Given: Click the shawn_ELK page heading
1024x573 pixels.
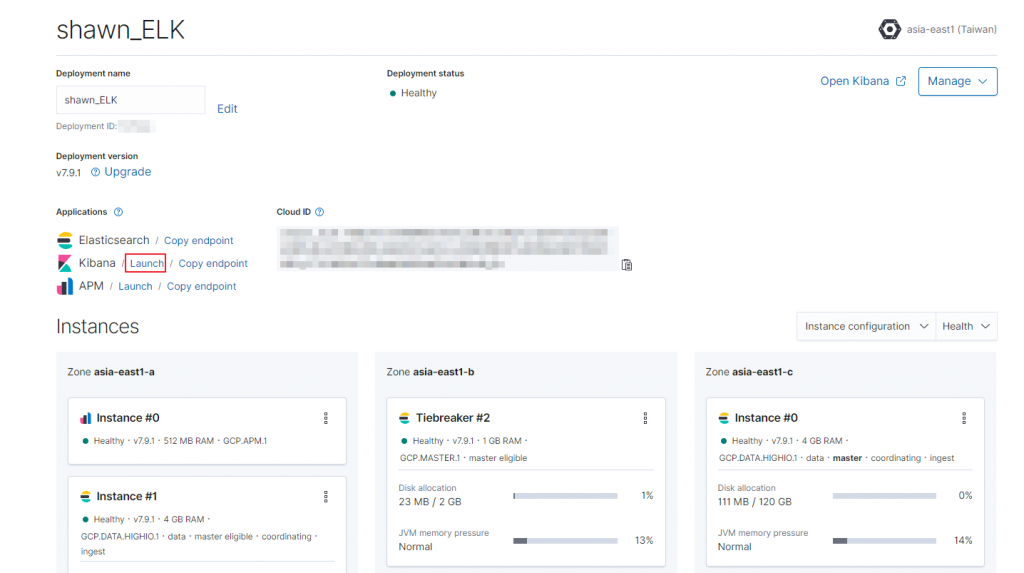Looking at the screenshot, I should coord(120,30).
